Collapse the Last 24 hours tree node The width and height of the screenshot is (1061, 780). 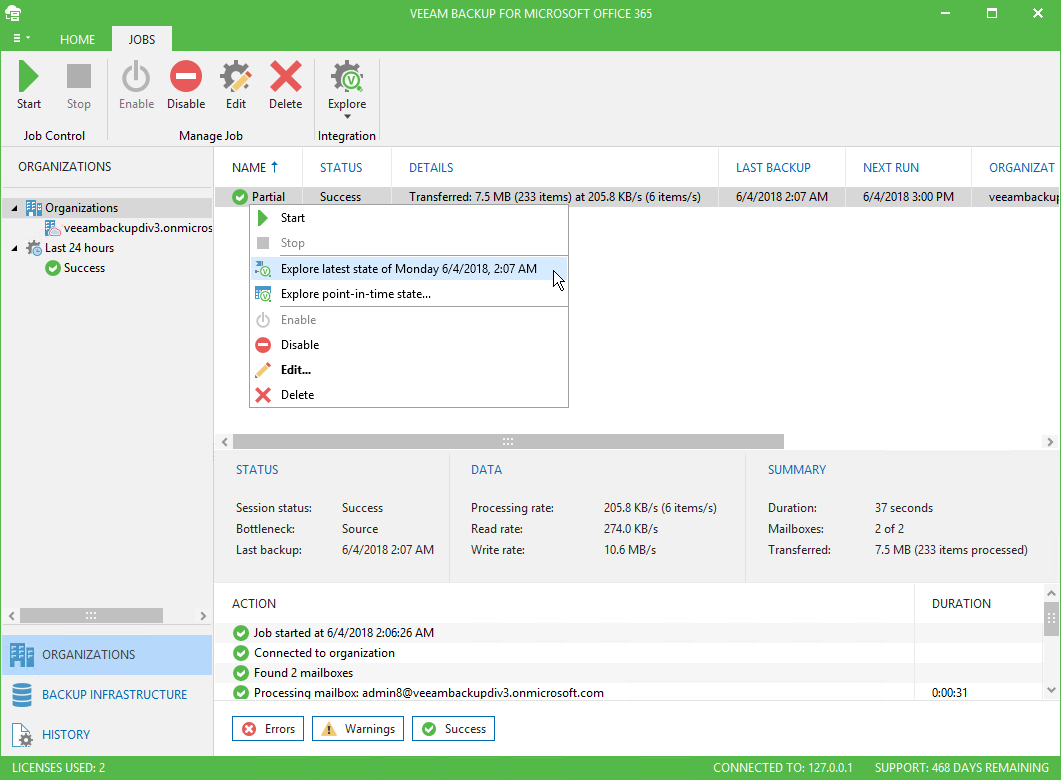[14, 248]
